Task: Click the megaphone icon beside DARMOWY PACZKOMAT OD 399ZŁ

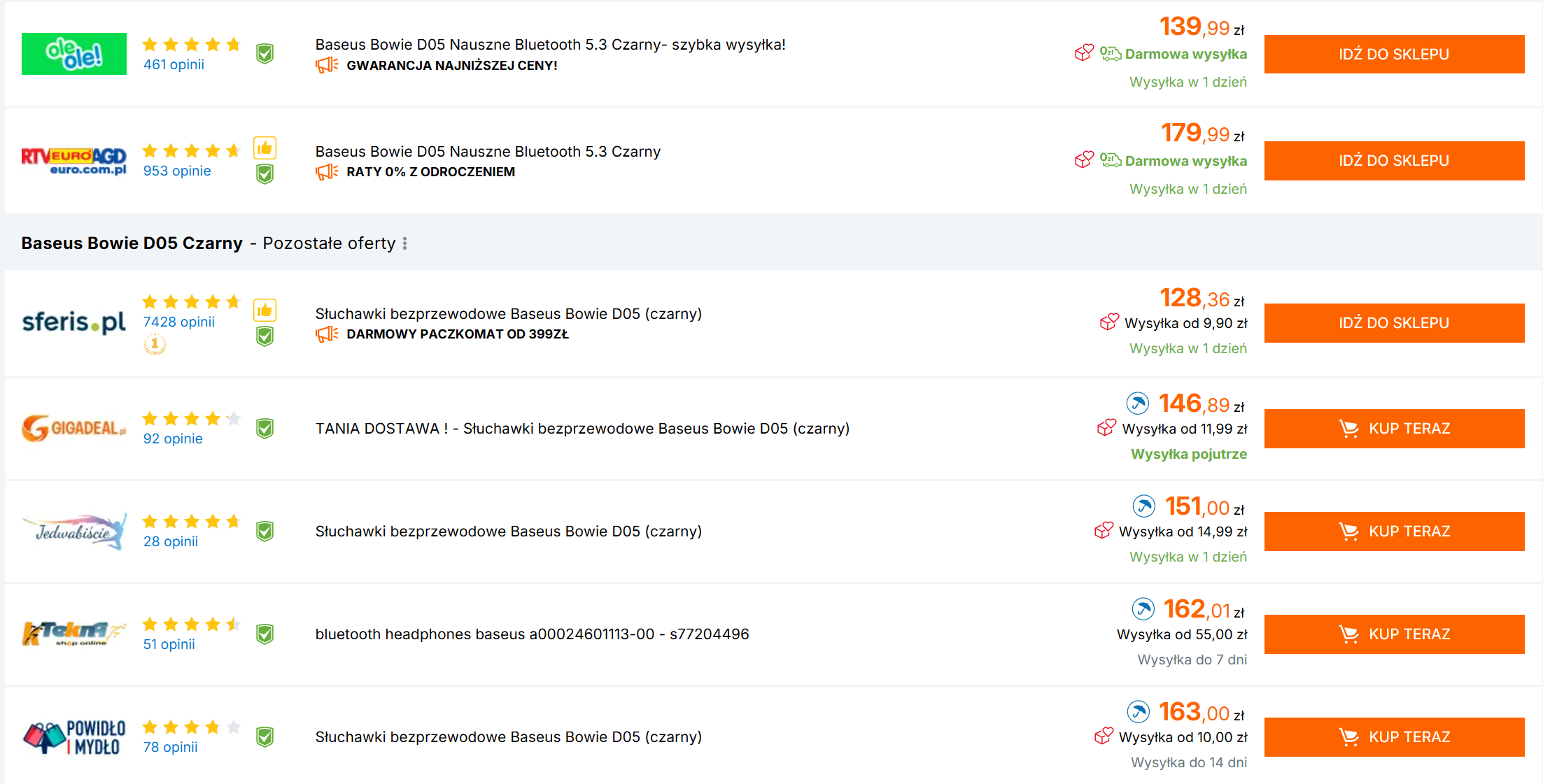Action: (x=327, y=334)
